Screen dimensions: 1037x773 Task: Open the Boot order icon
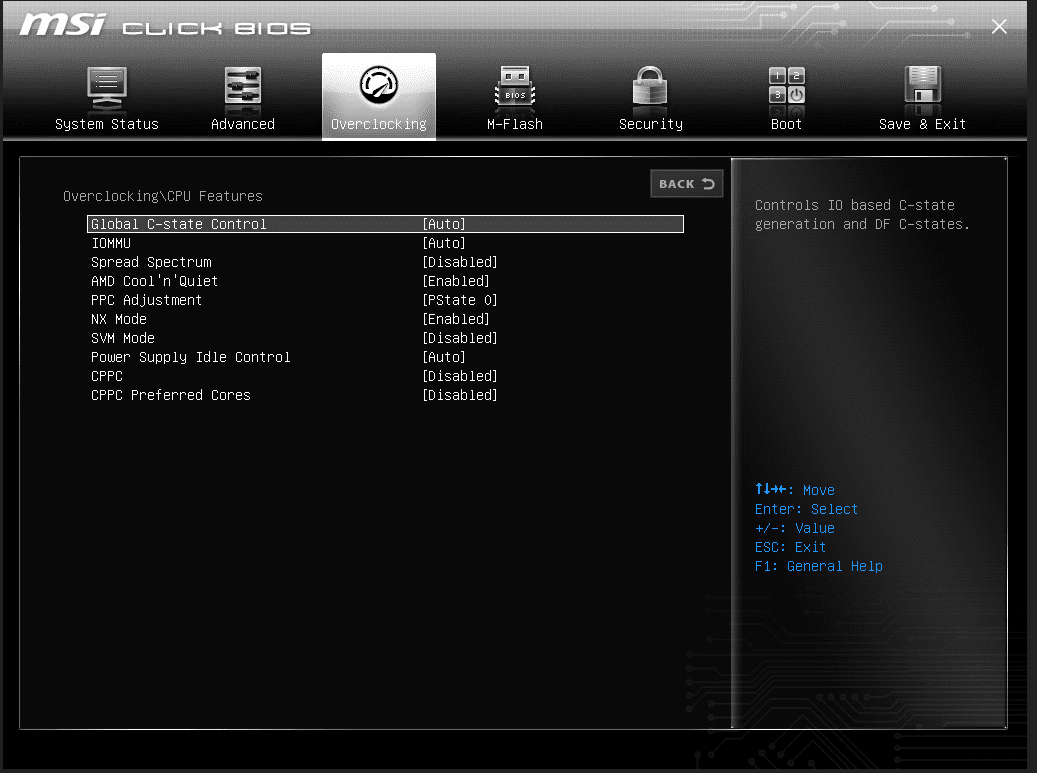pos(786,86)
